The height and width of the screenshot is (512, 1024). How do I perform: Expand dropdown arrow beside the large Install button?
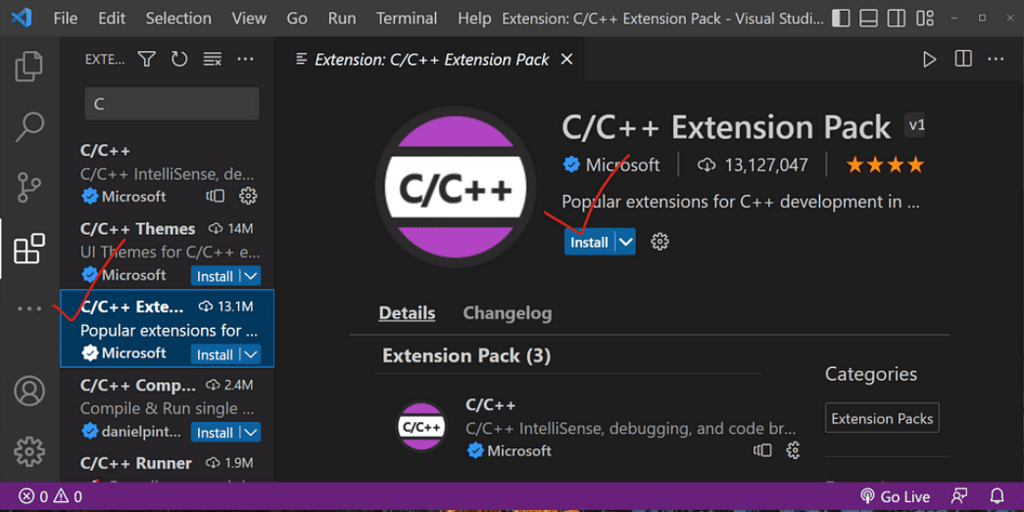click(x=626, y=242)
